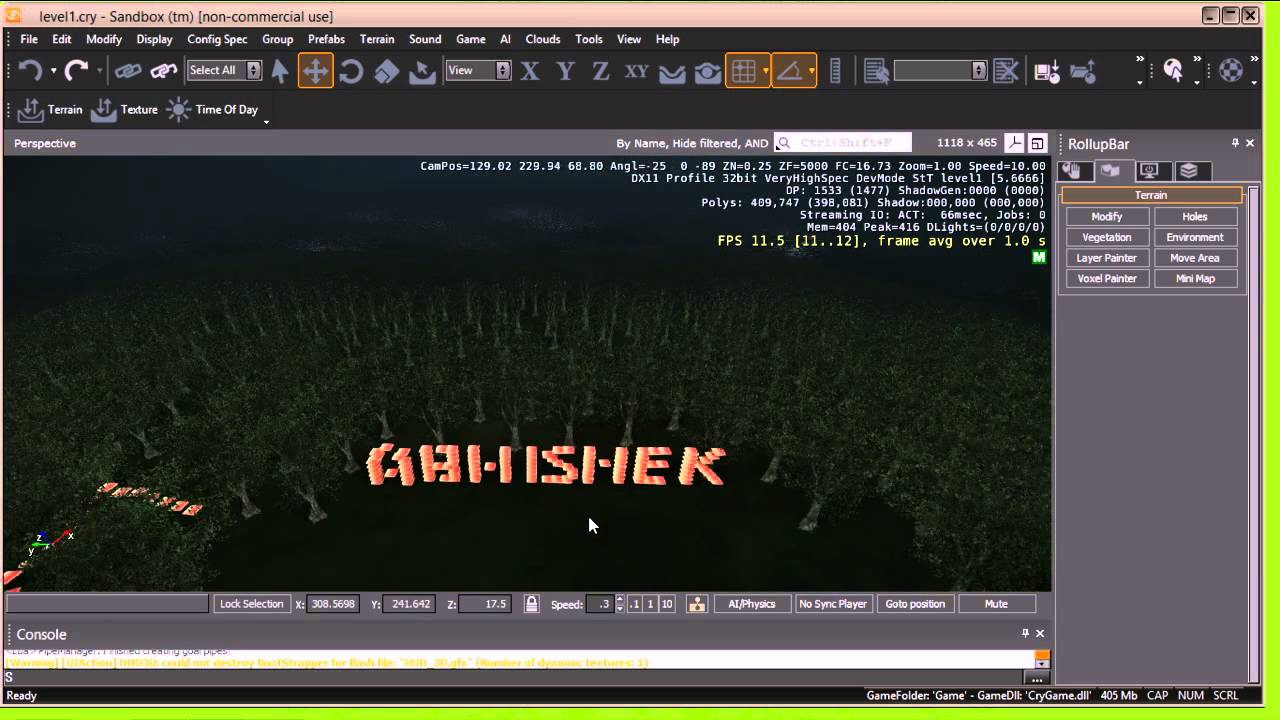Viewport: 1280px width, 720px height.
Task: Toggle Snap angle button
Action: coord(789,70)
